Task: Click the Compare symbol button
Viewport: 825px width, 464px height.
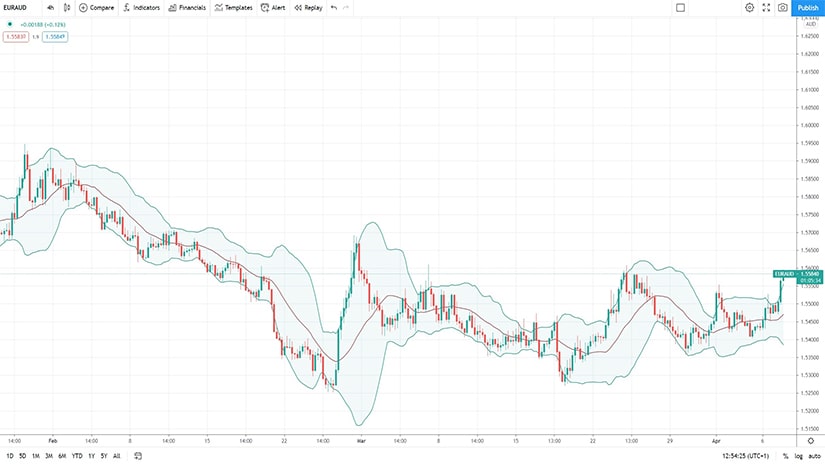Action: point(96,7)
